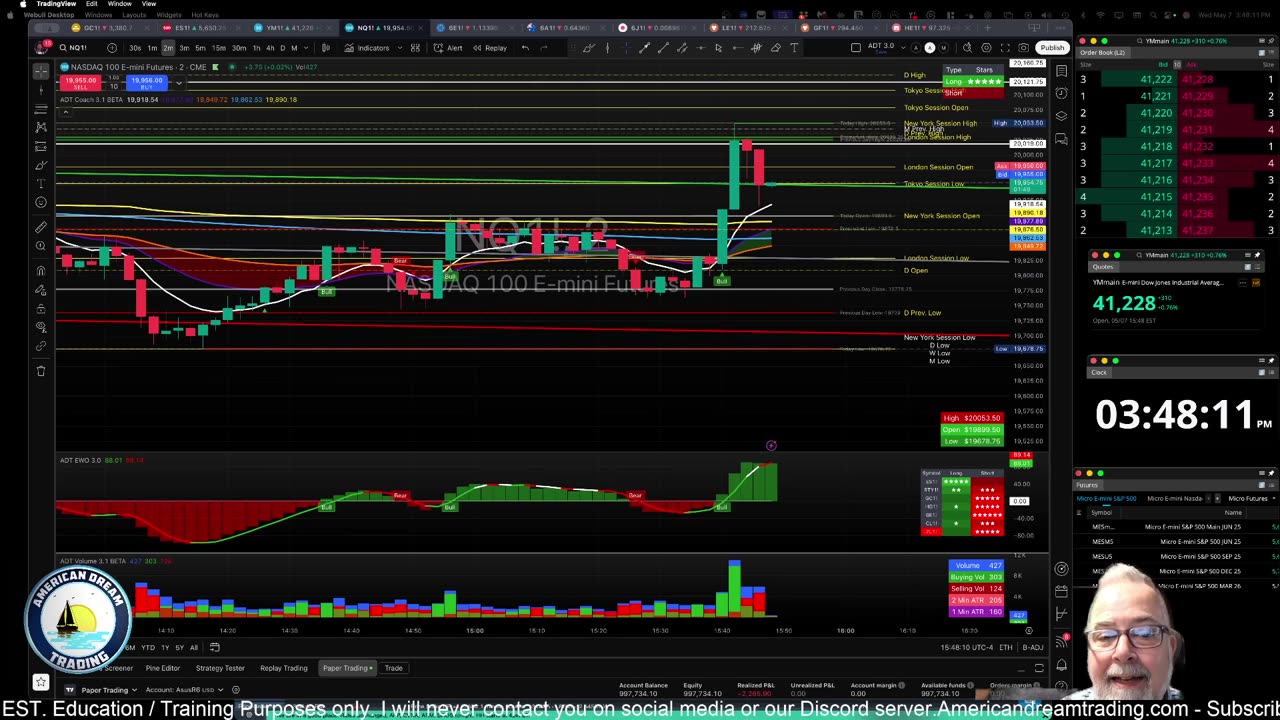Select the arrow cursor tool in toolbar
The height and width of the screenshot is (720, 1280).
coord(718,48)
